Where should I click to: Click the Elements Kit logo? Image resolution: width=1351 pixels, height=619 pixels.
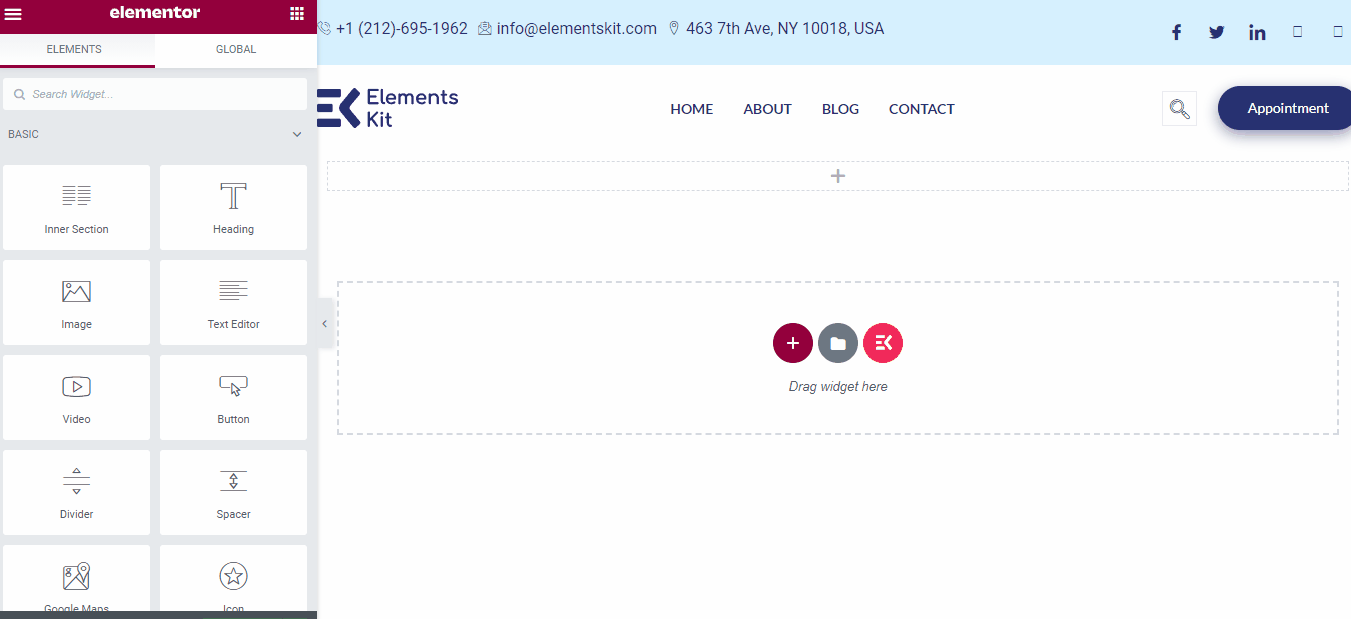coord(388,108)
